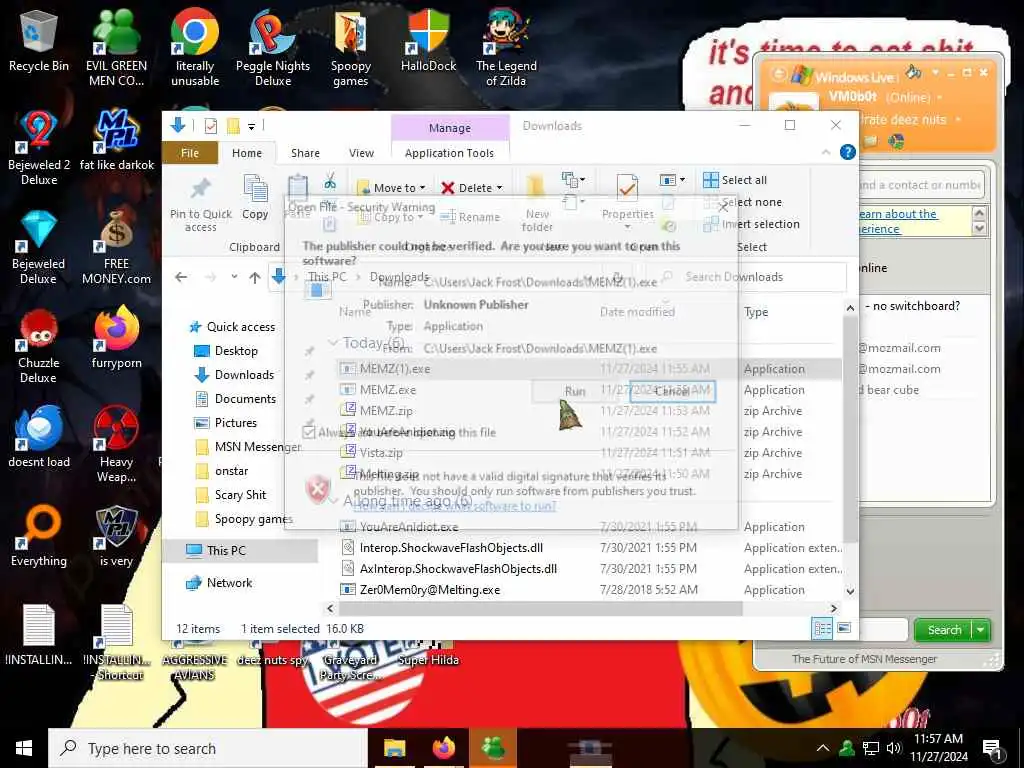Open the Everything search shortcut
This screenshot has width=1024, height=768.
coord(39,536)
